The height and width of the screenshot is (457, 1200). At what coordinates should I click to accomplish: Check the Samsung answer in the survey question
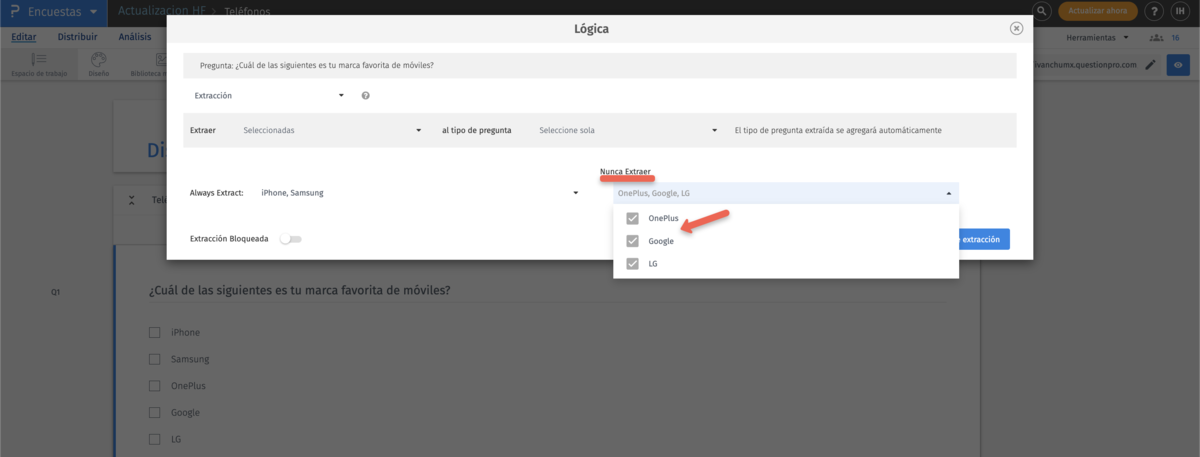click(x=154, y=359)
